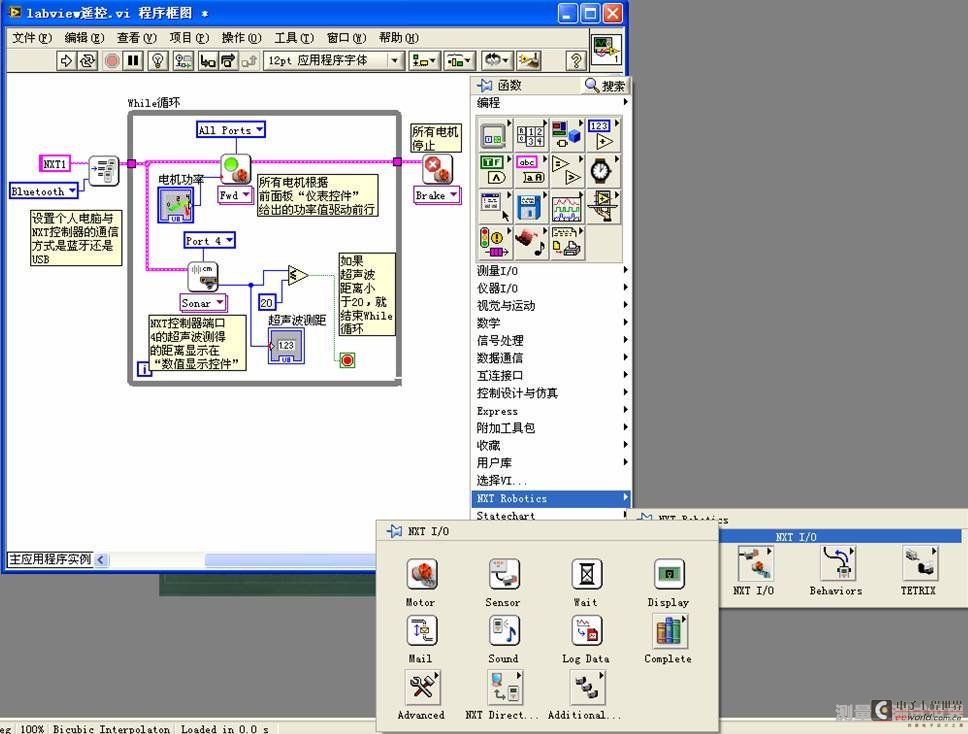Click the Abort Execution stop button

112,60
